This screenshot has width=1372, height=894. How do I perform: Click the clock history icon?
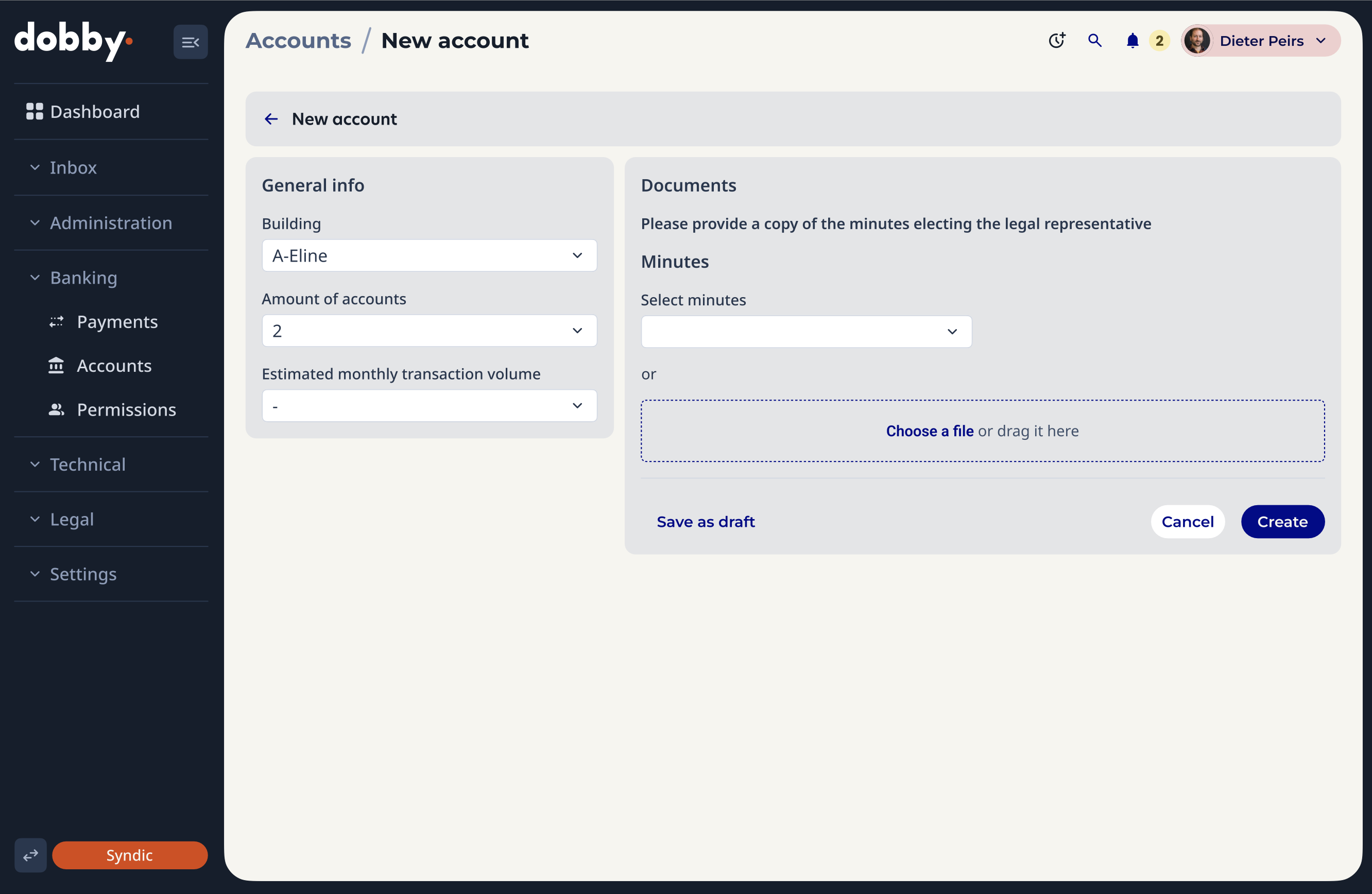pos(1056,40)
